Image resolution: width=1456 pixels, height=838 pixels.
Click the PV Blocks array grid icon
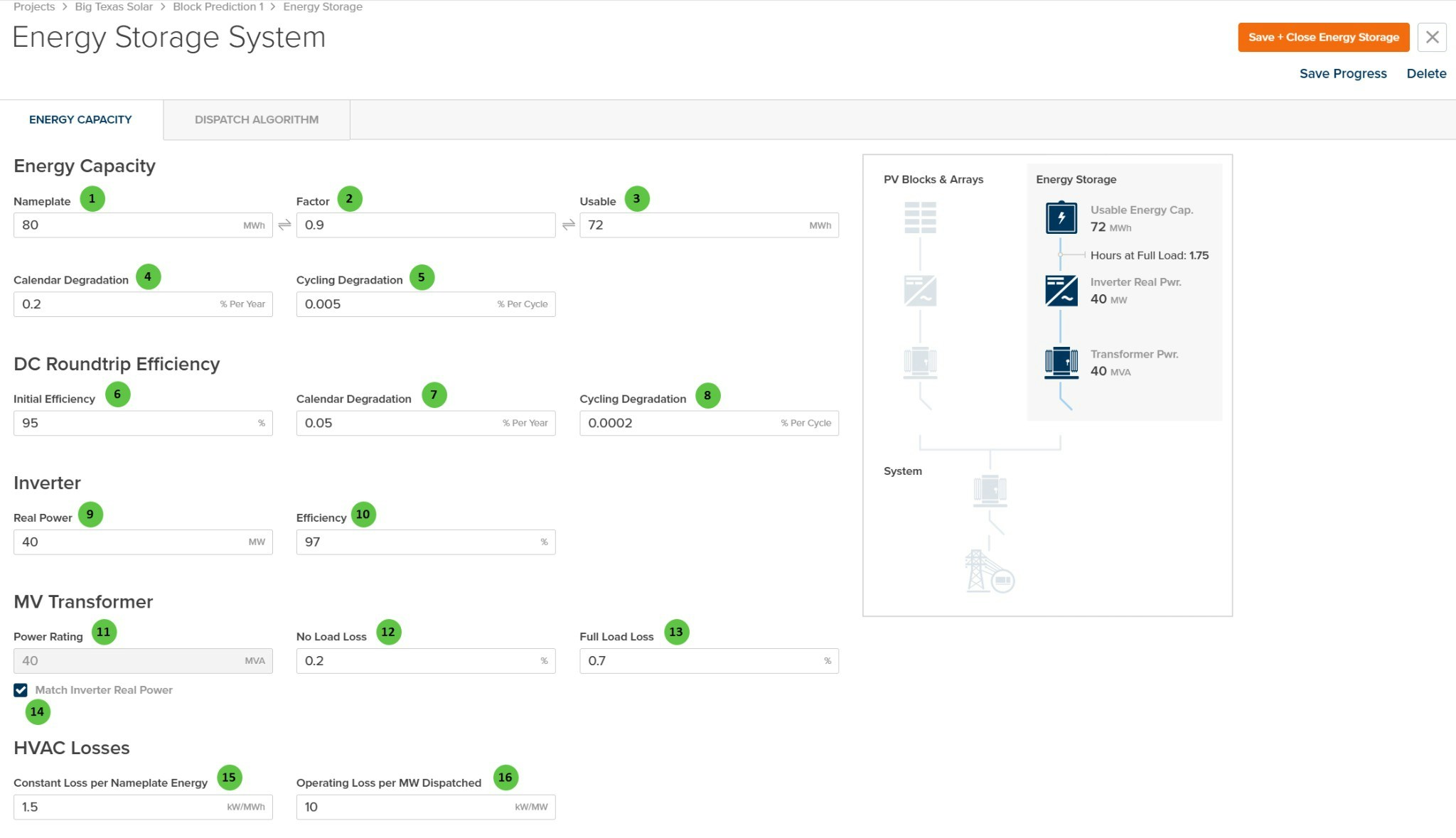coord(920,217)
